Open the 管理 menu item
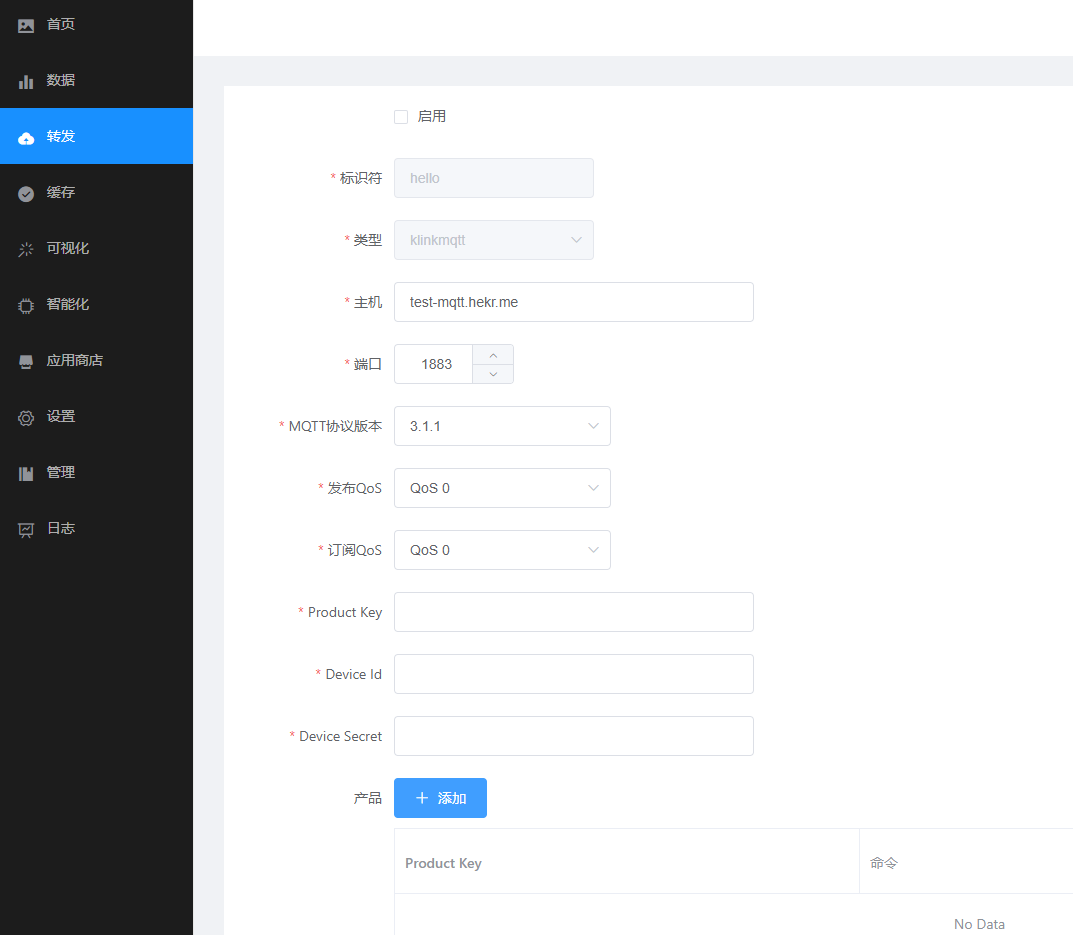The image size is (1073, 935). pos(60,472)
